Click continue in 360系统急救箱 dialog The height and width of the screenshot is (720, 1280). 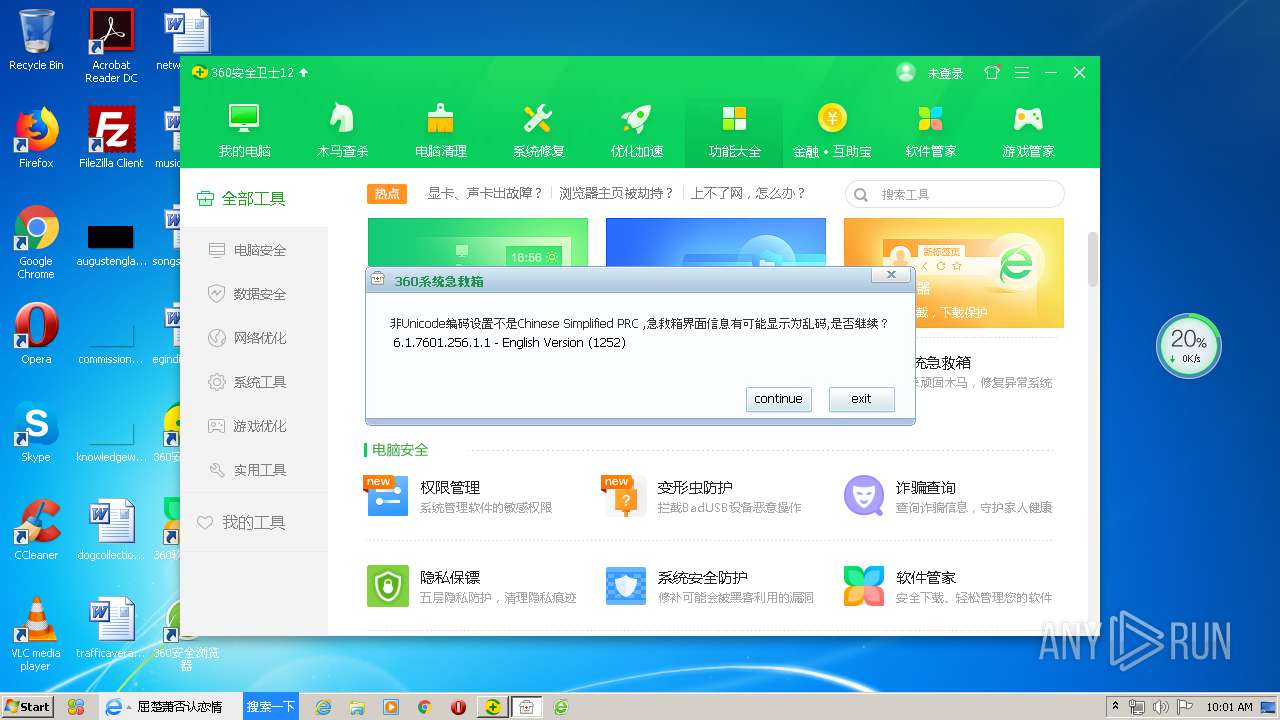[778, 399]
